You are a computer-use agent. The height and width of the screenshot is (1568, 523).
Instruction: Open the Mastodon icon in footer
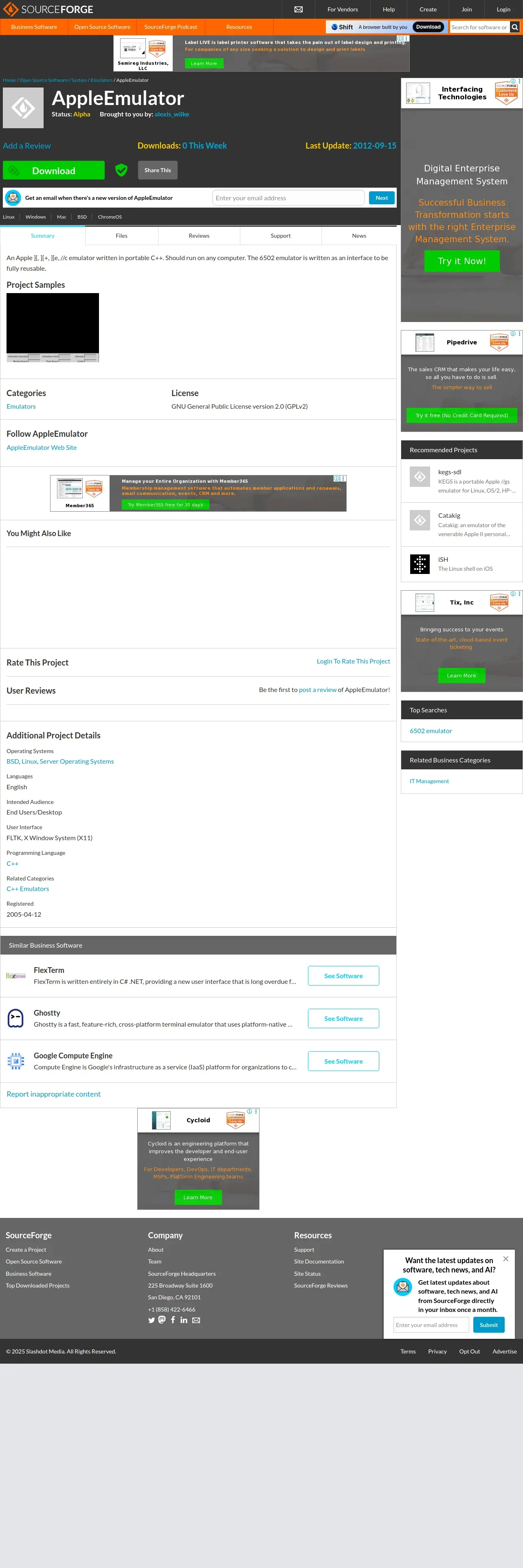click(162, 1320)
